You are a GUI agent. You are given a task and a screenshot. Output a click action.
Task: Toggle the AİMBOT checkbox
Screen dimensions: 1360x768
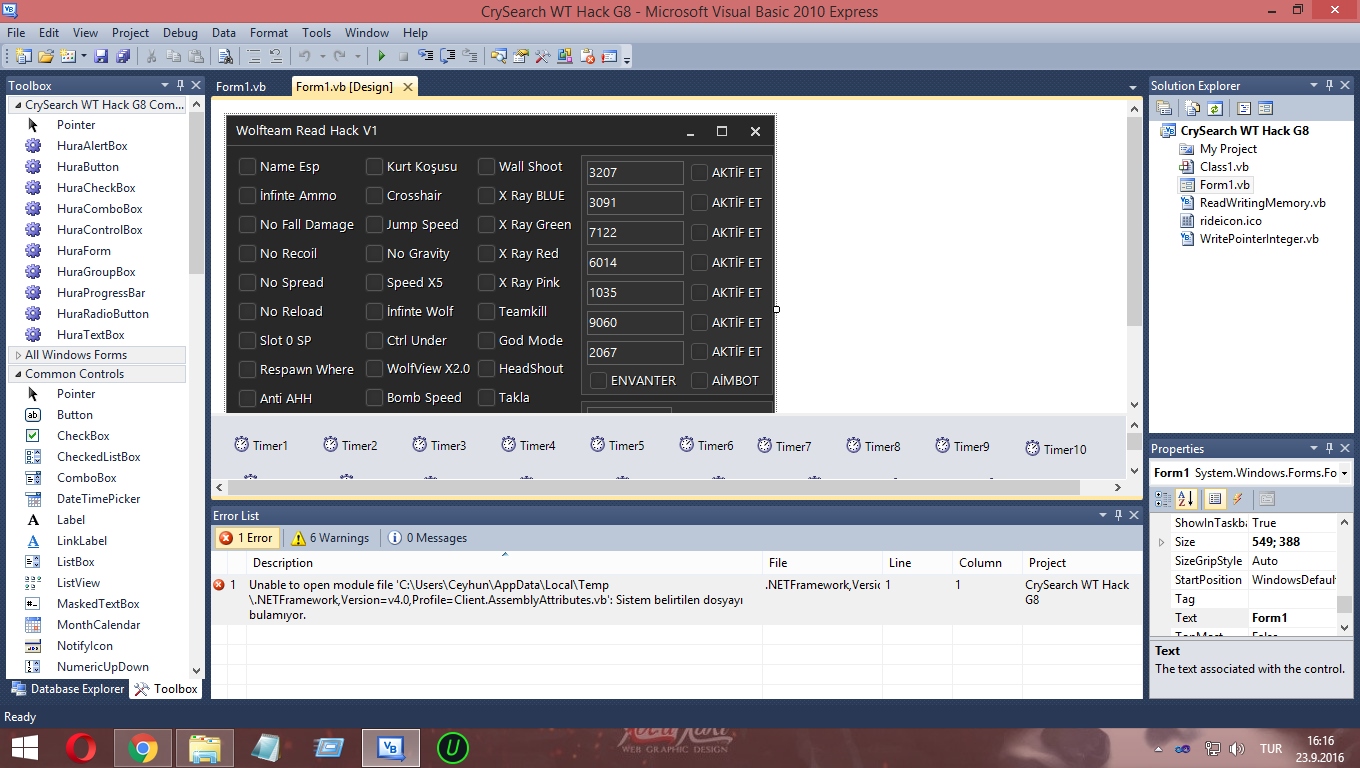coord(699,380)
